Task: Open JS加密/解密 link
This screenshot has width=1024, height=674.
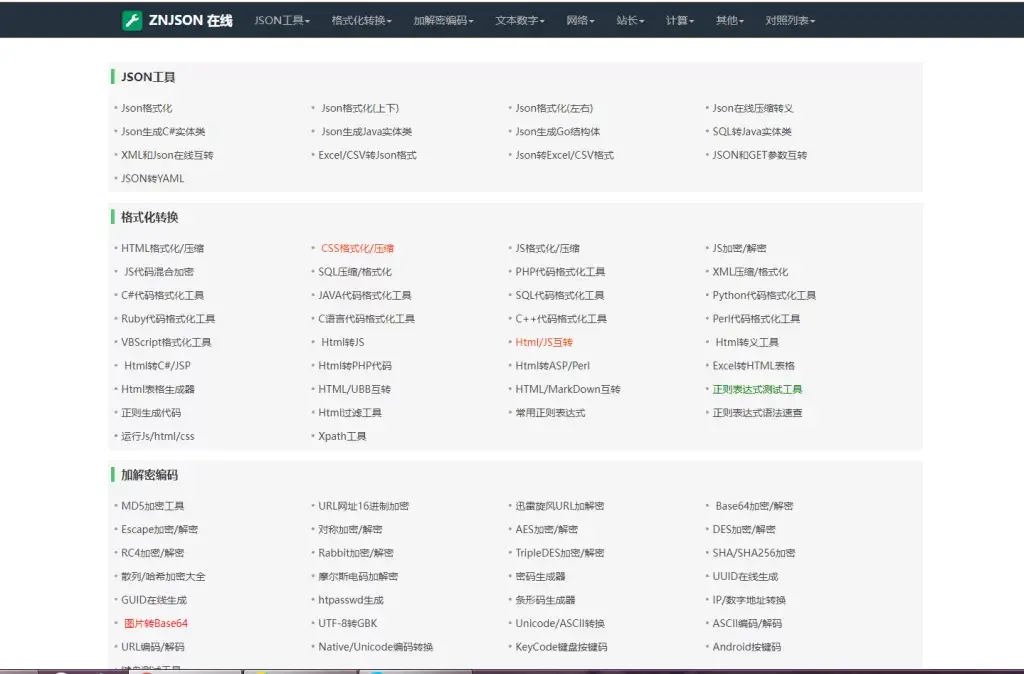Action: click(740, 248)
